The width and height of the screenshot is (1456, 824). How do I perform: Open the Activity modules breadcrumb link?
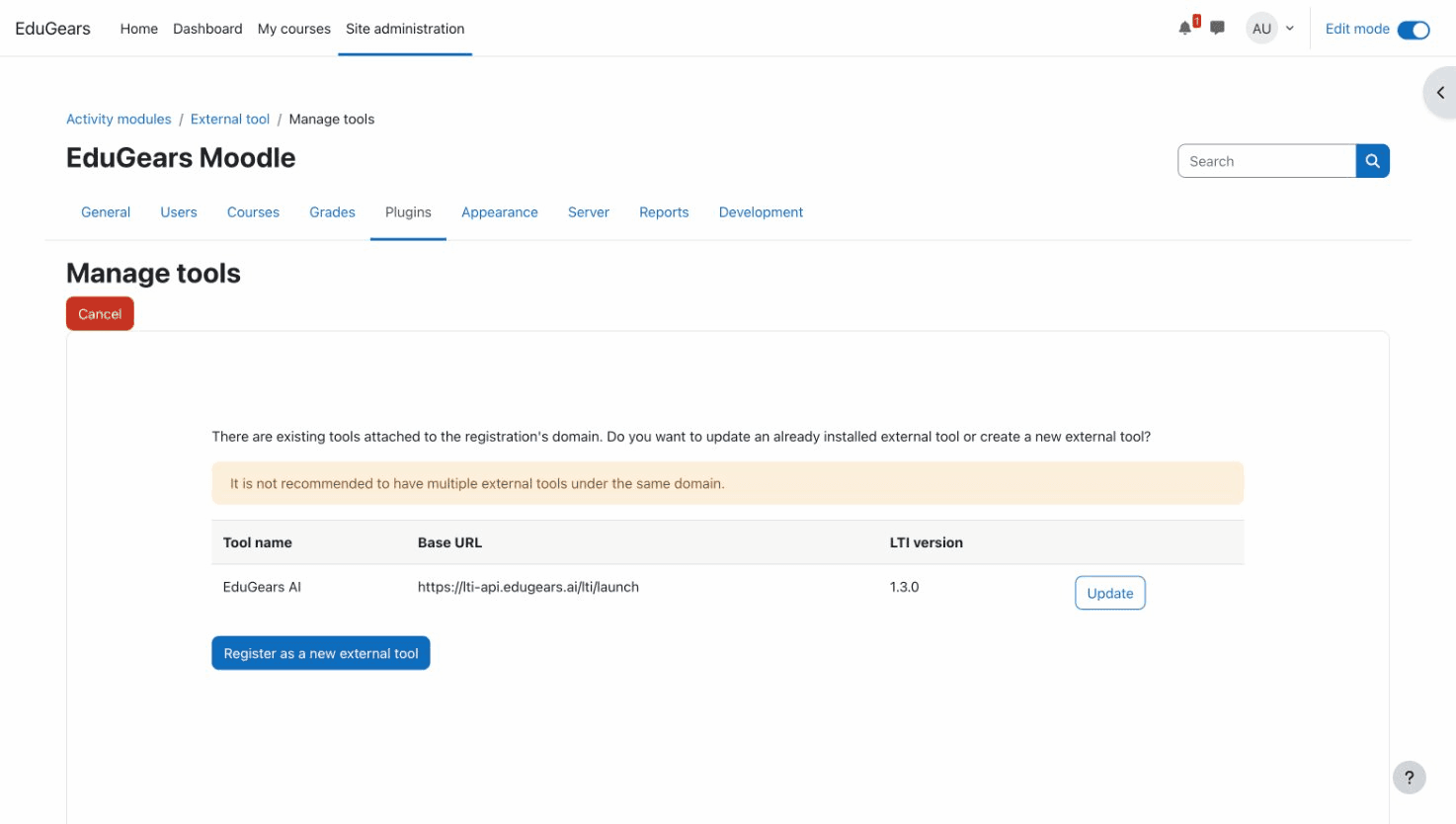[119, 119]
